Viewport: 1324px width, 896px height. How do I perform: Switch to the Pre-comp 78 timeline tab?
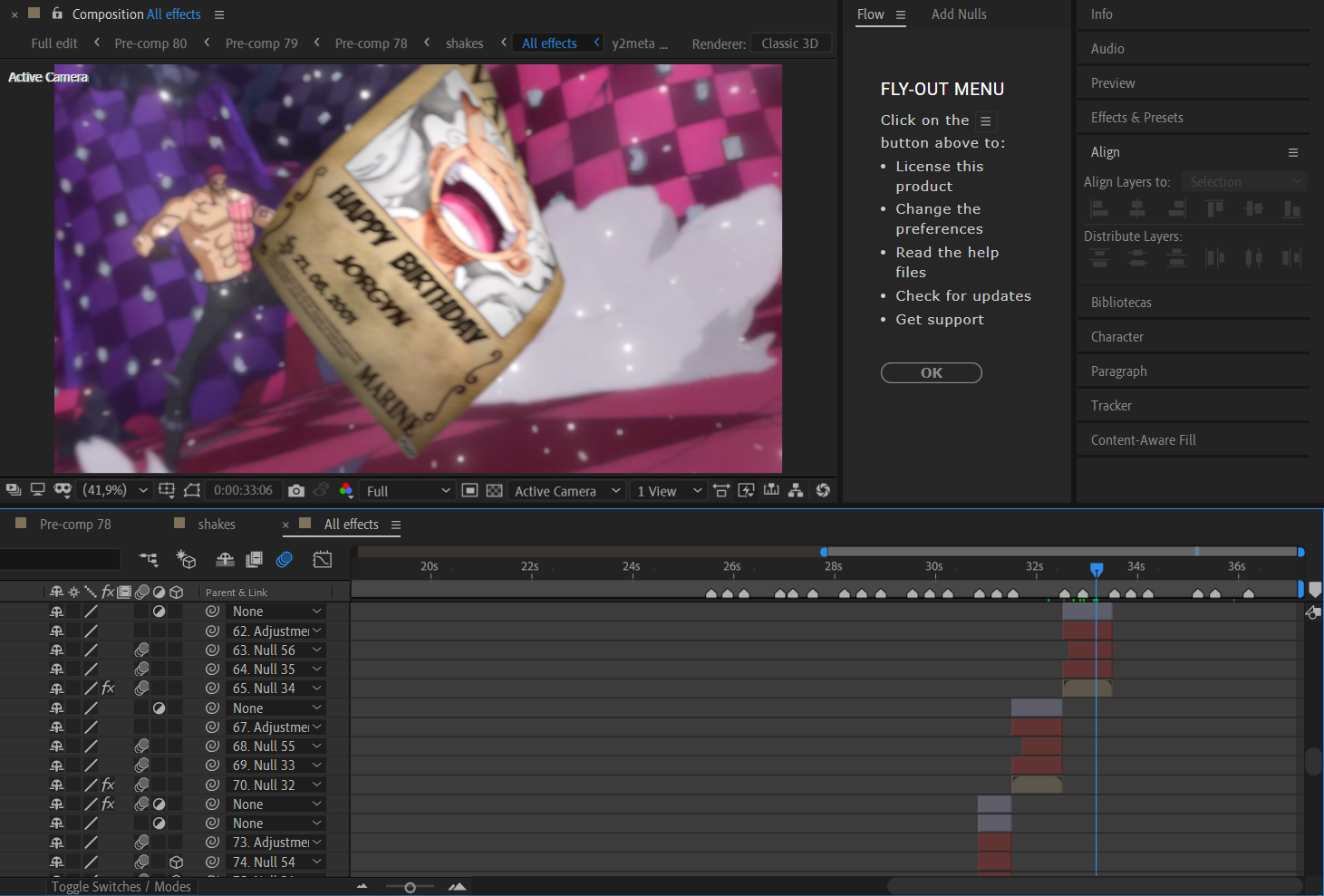tap(75, 525)
